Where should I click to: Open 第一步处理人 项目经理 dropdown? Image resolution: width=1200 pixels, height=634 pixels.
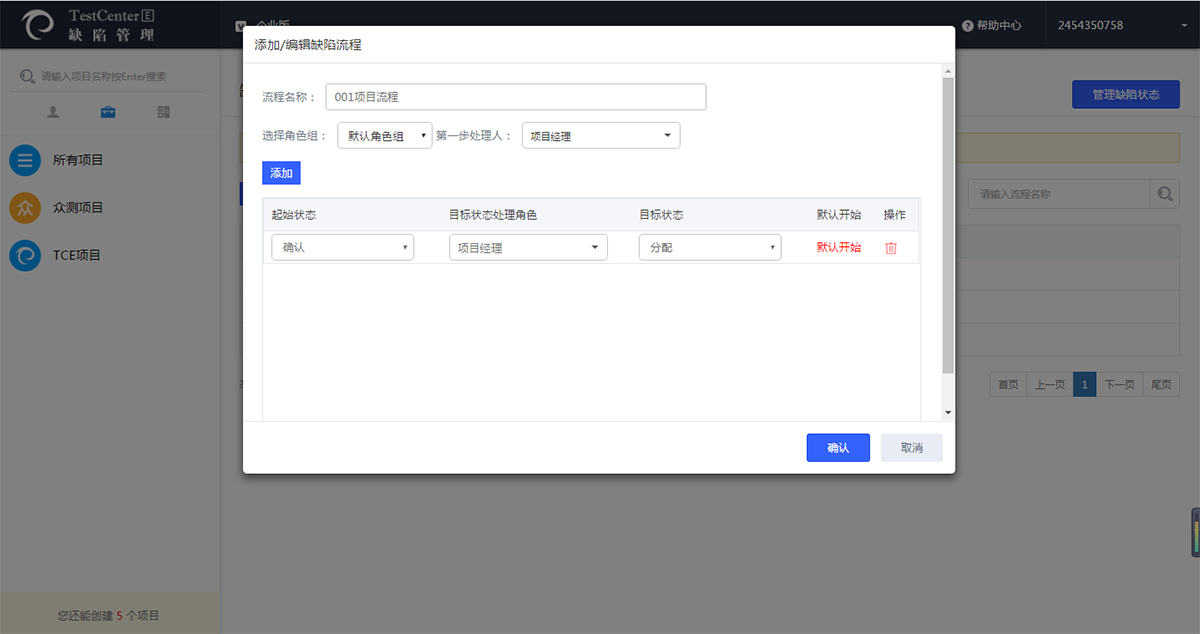click(x=600, y=136)
